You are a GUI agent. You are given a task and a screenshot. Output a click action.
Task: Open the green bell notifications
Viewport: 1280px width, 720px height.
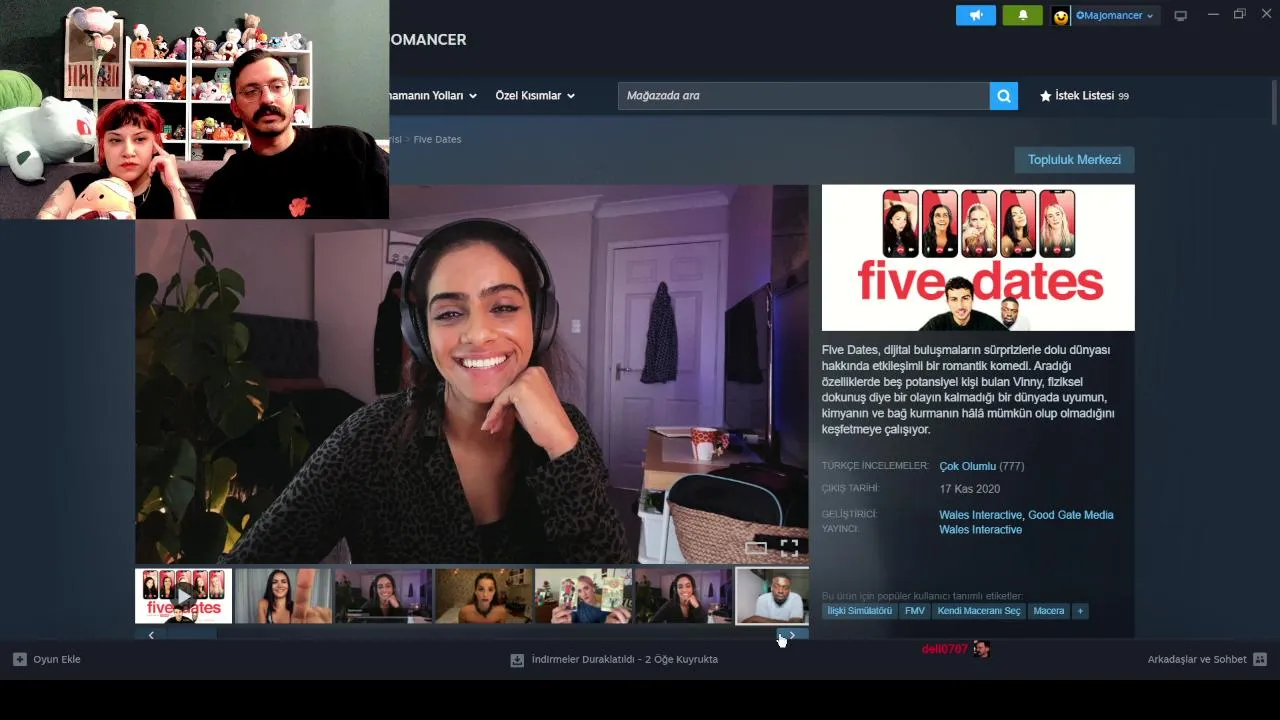[1022, 15]
